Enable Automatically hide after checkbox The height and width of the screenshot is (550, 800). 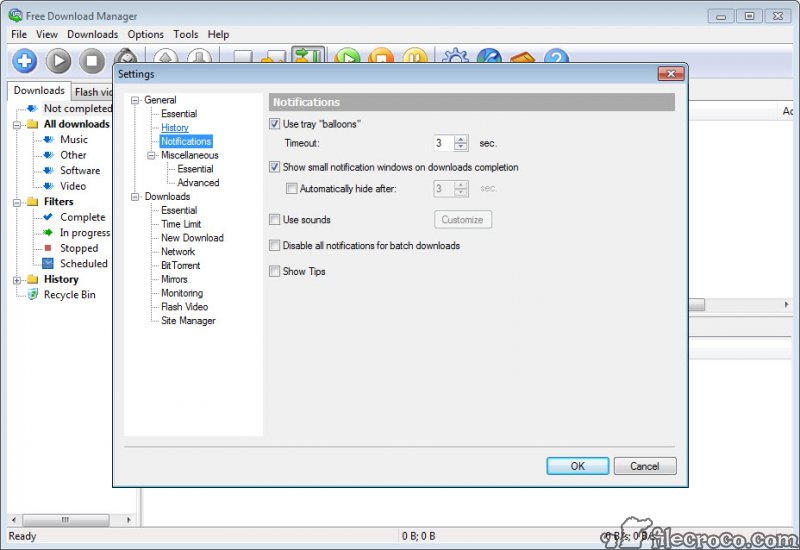click(291, 188)
